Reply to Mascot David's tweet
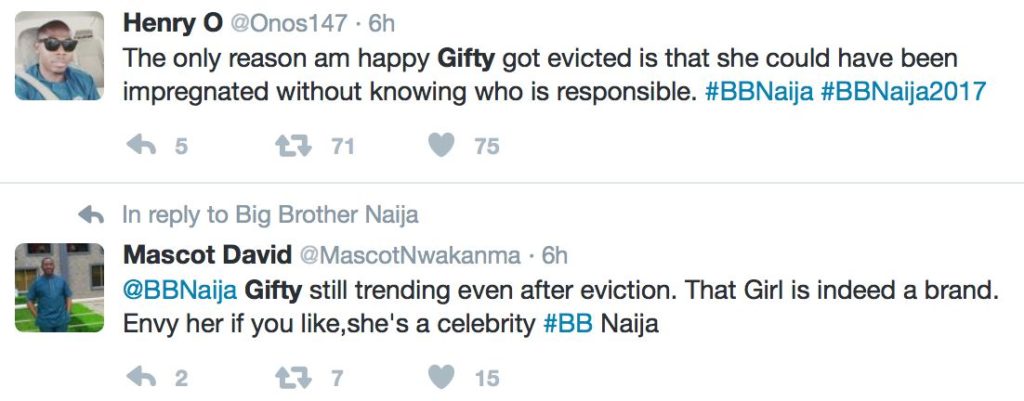The height and width of the screenshot is (401, 1024). (145, 377)
